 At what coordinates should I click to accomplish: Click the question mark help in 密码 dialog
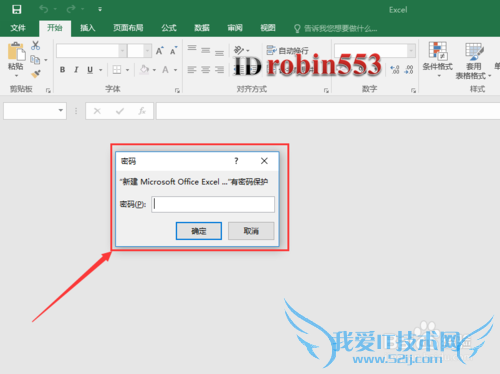tap(236, 161)
